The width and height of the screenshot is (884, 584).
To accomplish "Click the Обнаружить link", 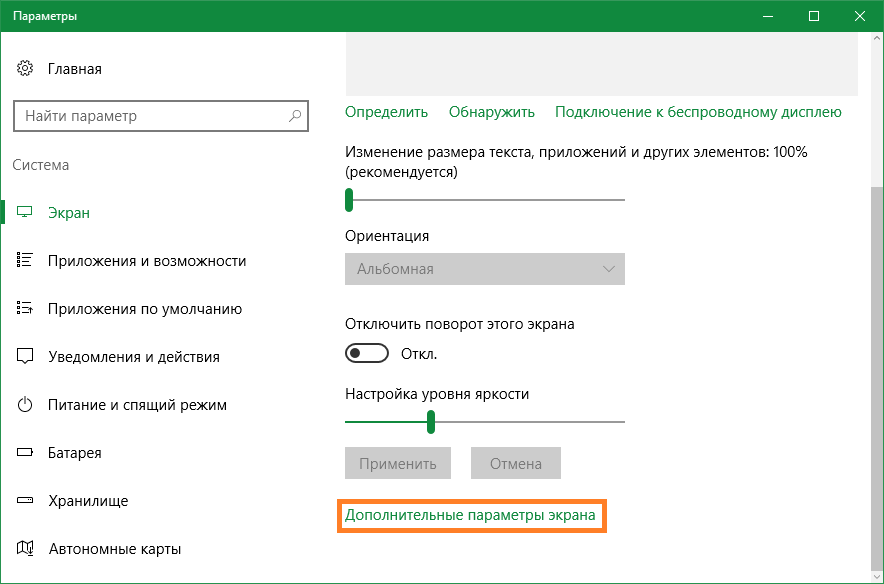I will coord(491,112).
